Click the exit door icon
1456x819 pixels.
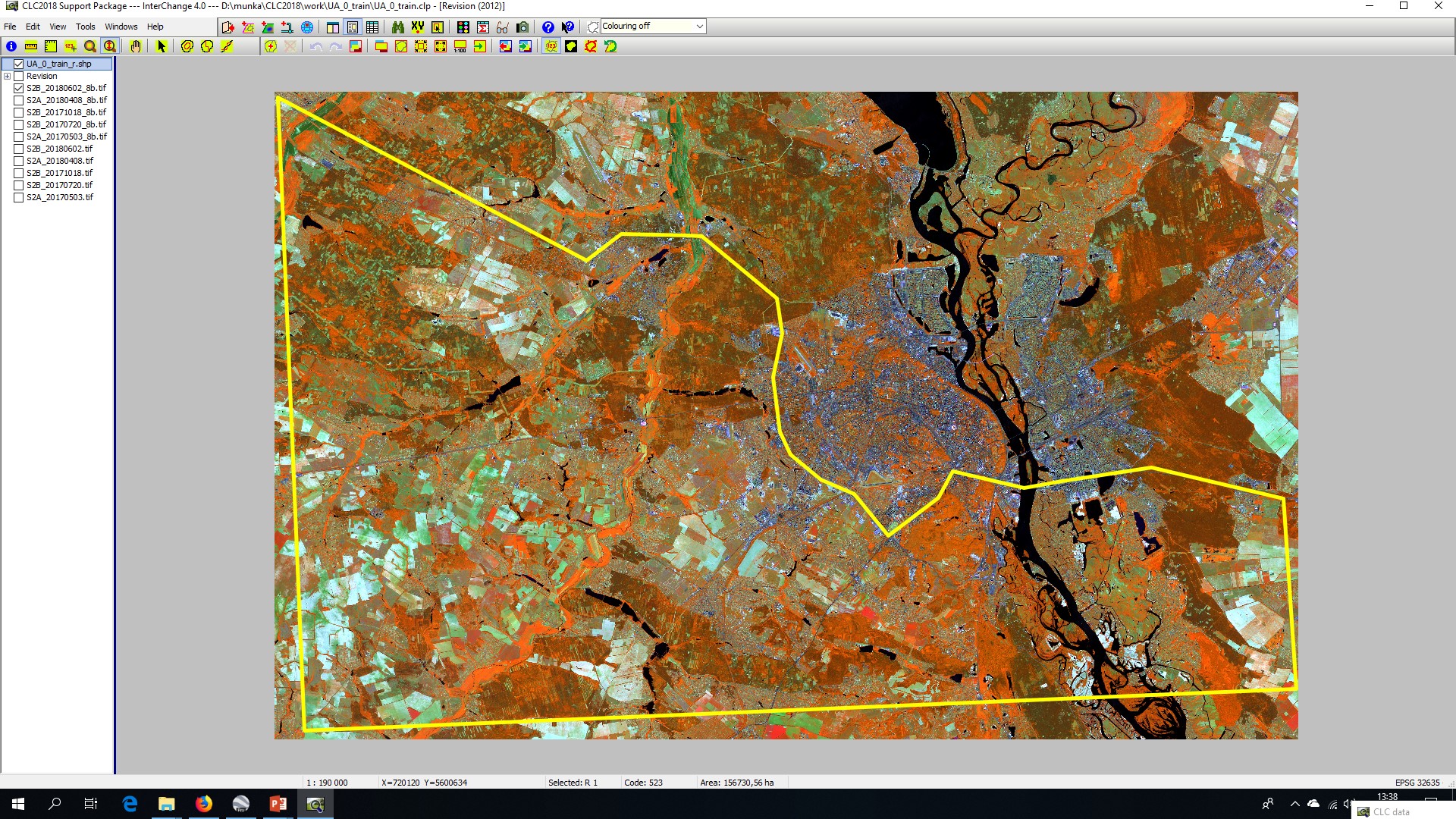pos(228,27)
